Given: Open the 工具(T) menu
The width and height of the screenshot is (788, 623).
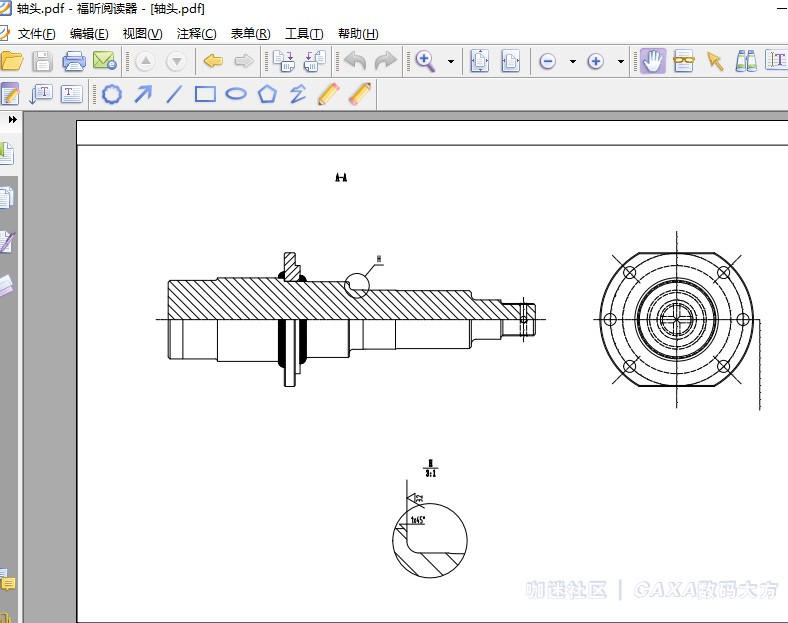Looking at the screenshot, I should (x=304, y=34).
